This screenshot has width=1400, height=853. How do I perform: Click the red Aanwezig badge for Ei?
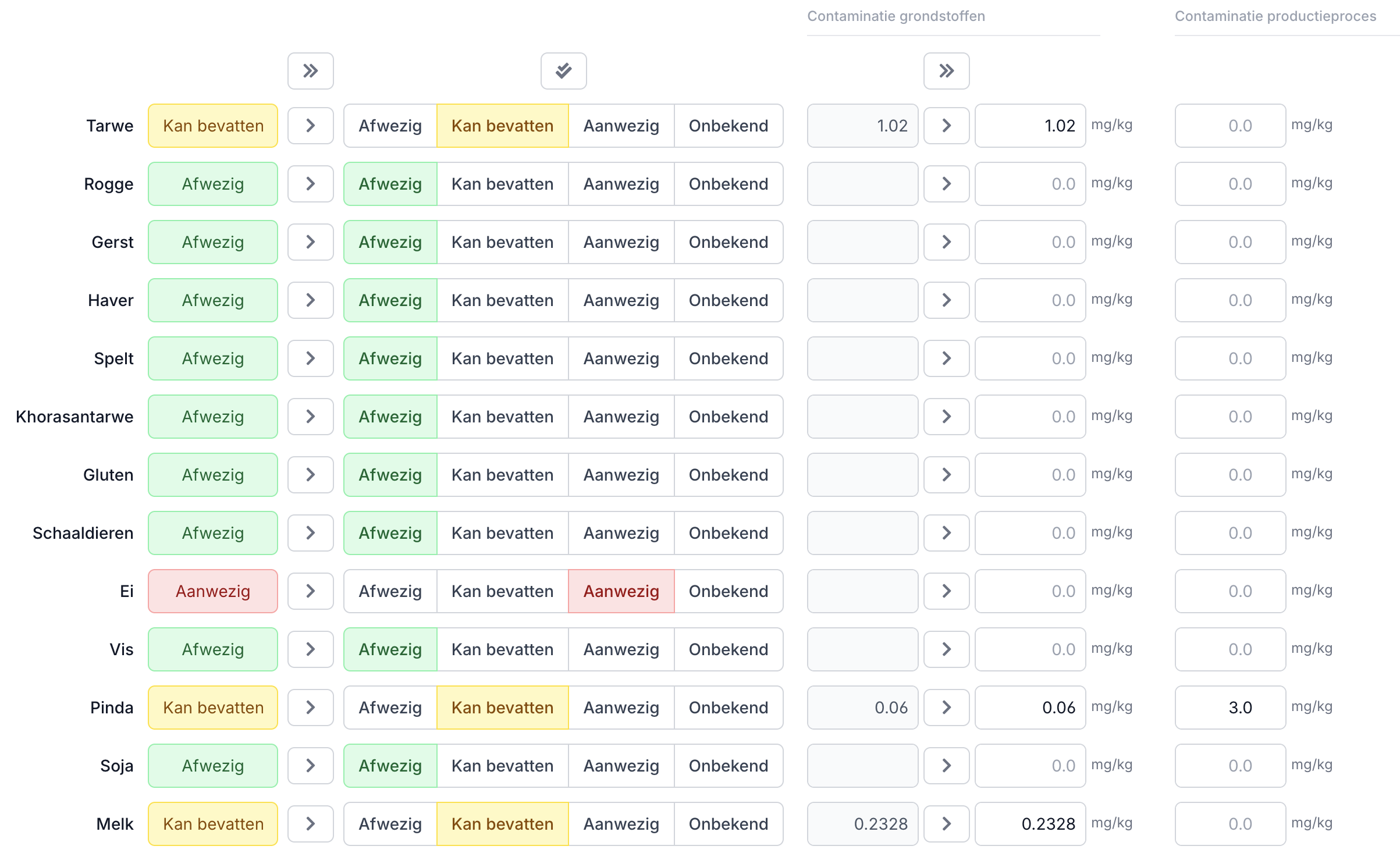(x=213, y=591)
